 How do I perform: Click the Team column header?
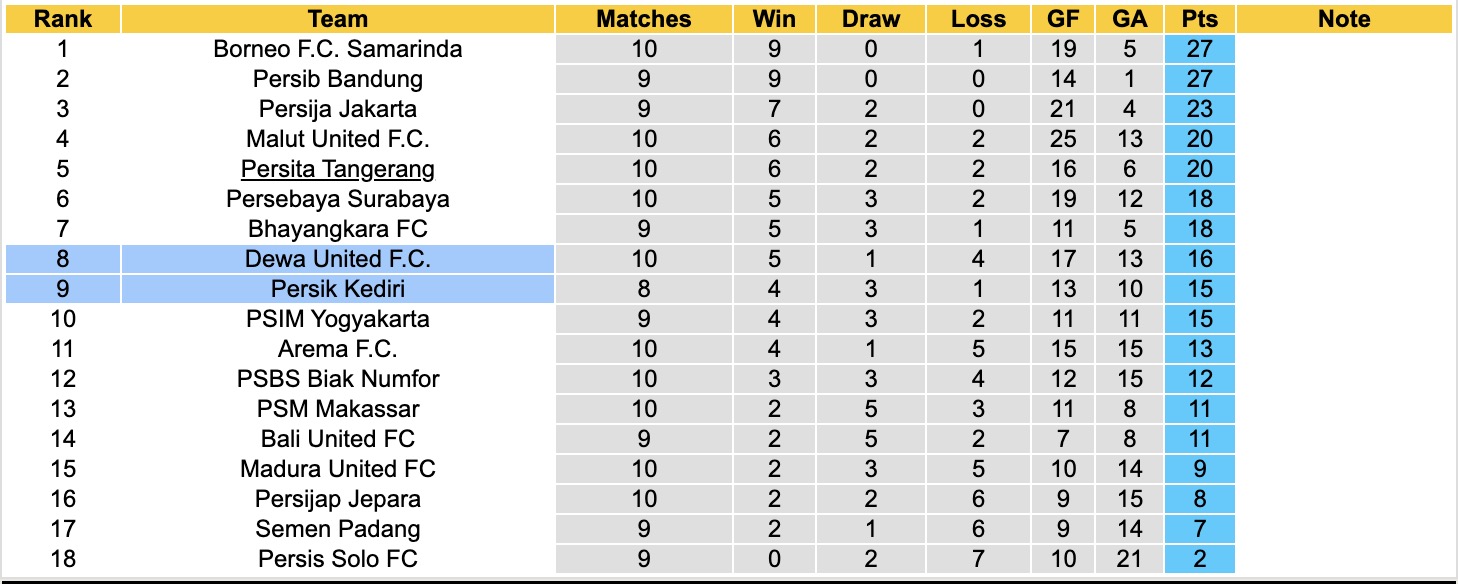[x=338, y=19]
